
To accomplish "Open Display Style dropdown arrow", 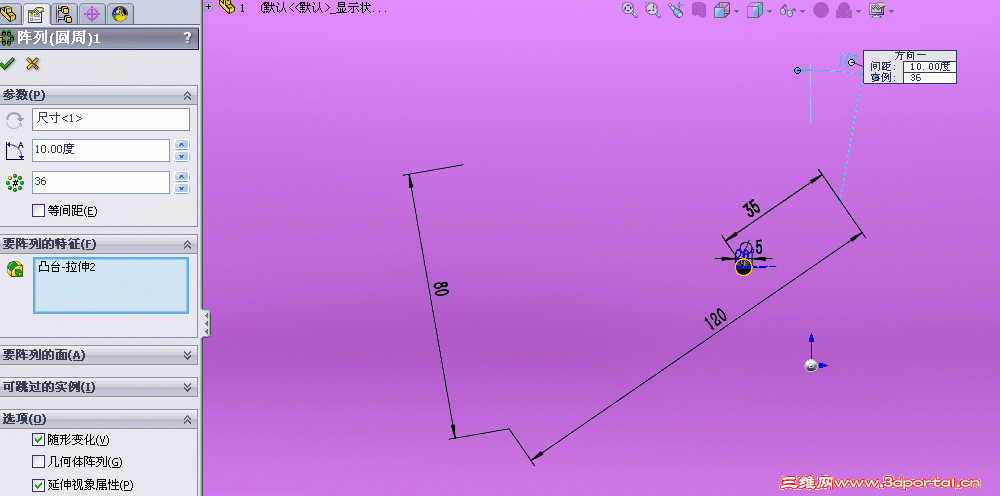I will point(770,11).
